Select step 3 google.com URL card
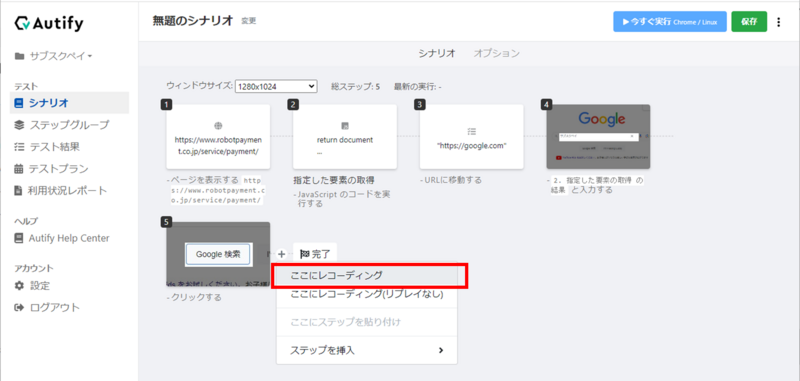This screenshot has width=800, height=381. click(471, 137)
